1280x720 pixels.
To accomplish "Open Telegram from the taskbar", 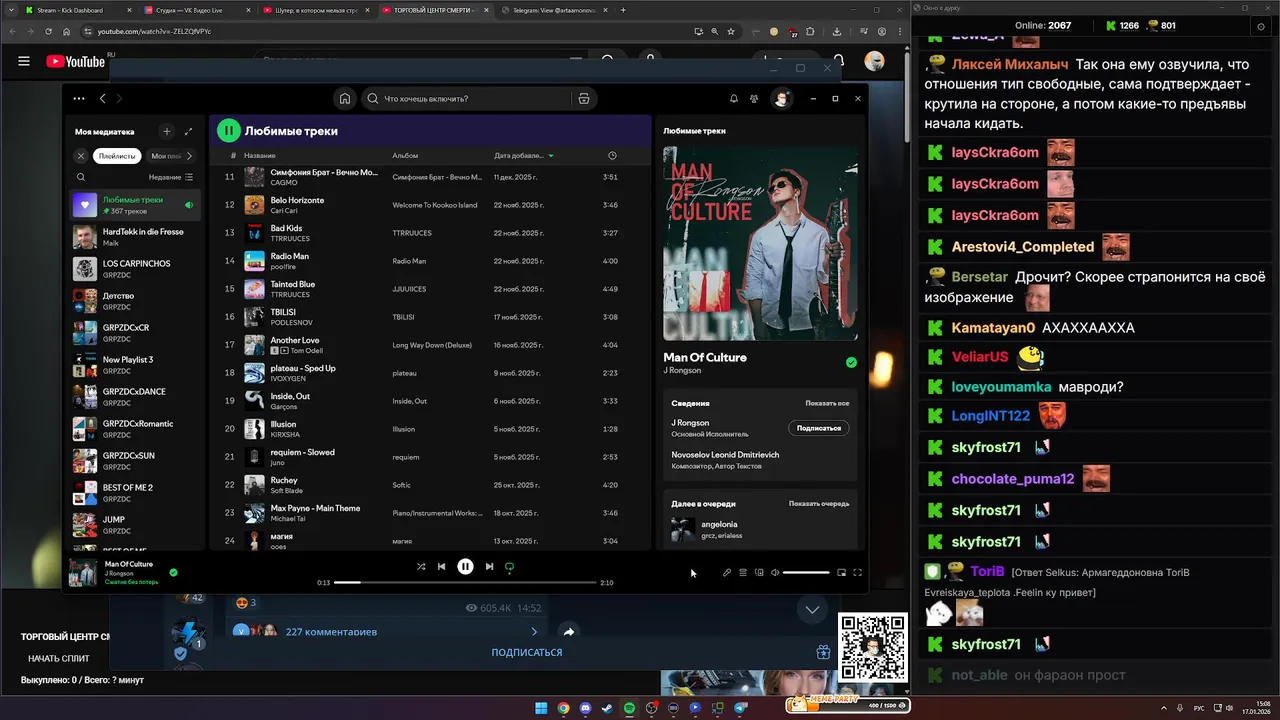I will 740,708.
